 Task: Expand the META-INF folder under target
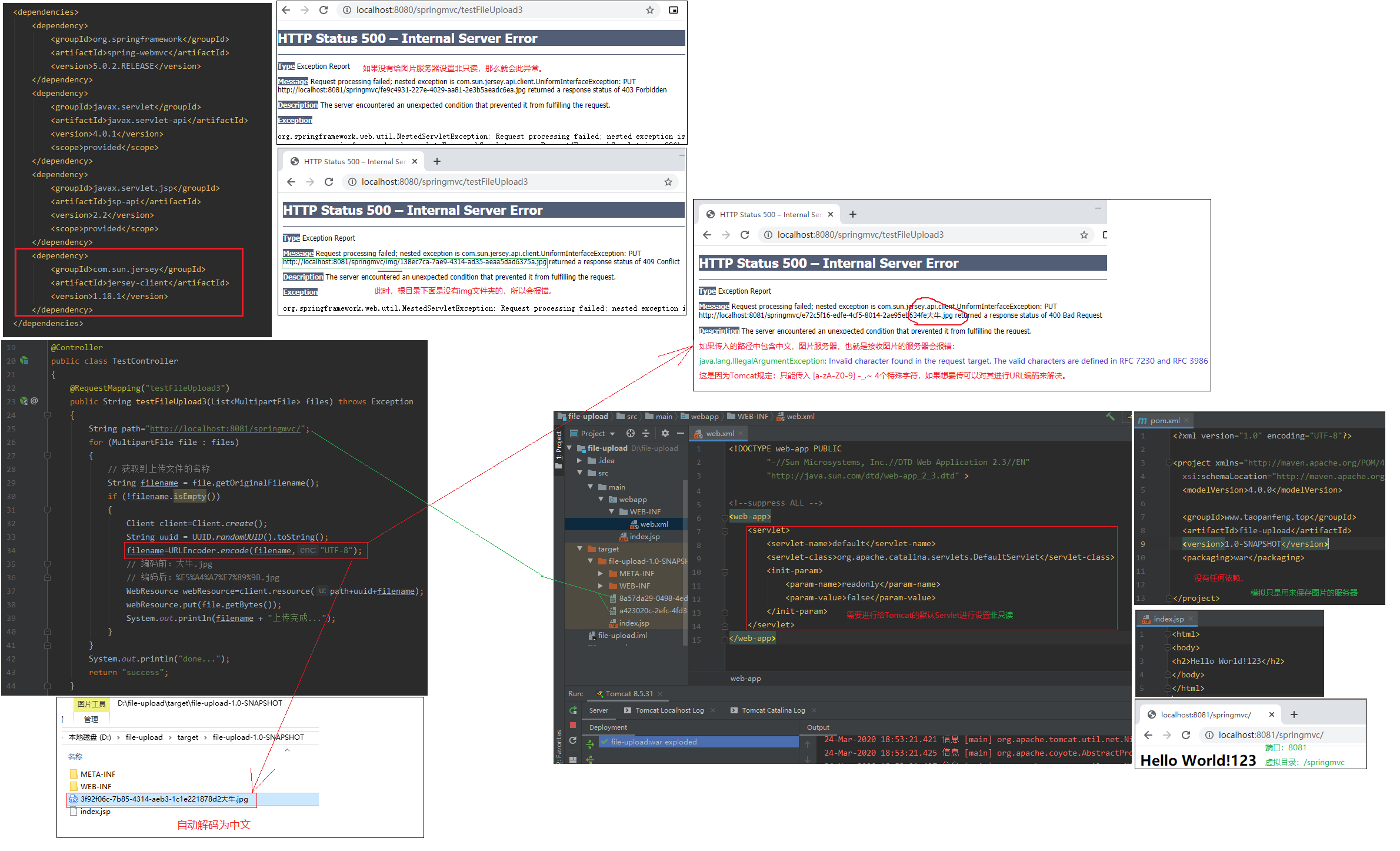coord(601,574)
